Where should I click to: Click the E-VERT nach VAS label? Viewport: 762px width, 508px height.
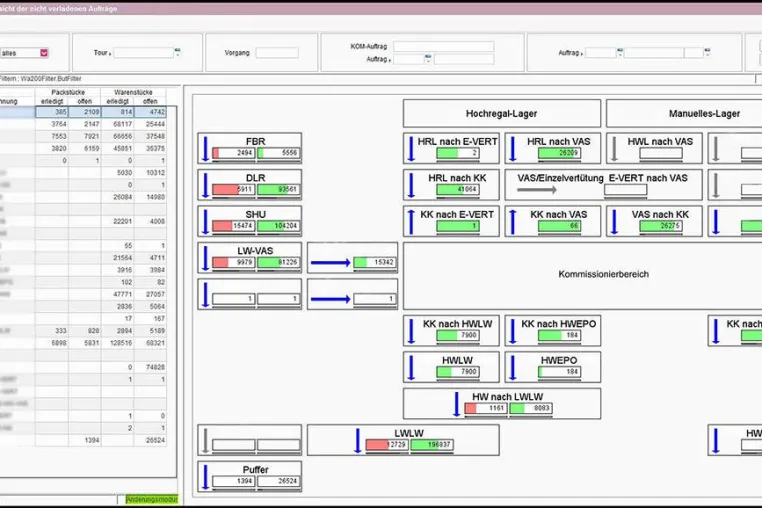(648, 178)
